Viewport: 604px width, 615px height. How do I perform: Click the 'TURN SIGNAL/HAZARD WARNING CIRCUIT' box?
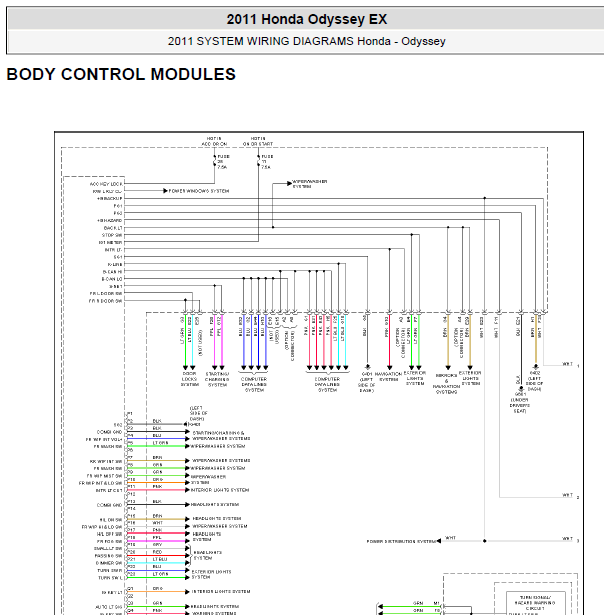click(536, 603)
